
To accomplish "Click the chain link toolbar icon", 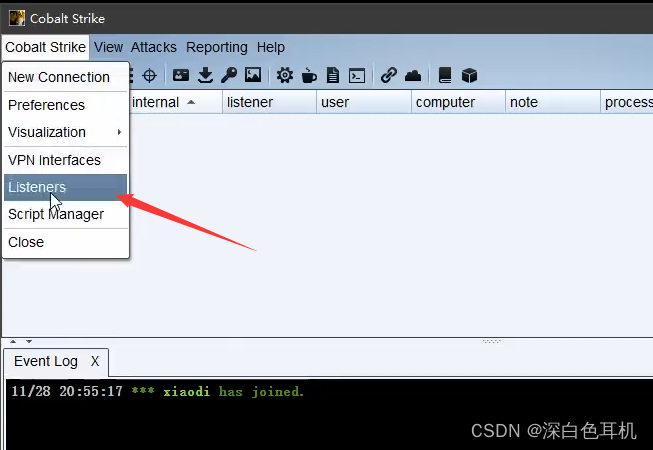I will click(389, 75).
